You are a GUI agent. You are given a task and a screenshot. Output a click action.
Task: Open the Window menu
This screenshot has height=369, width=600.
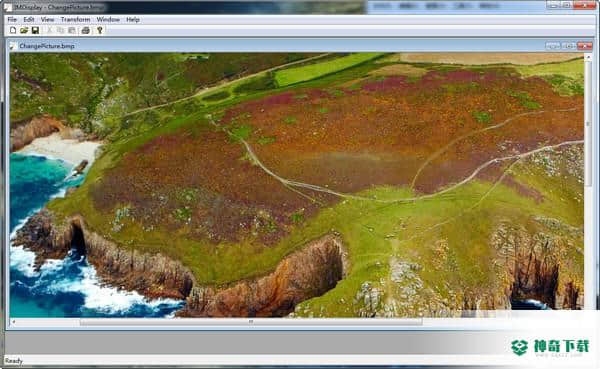(108, 20)
